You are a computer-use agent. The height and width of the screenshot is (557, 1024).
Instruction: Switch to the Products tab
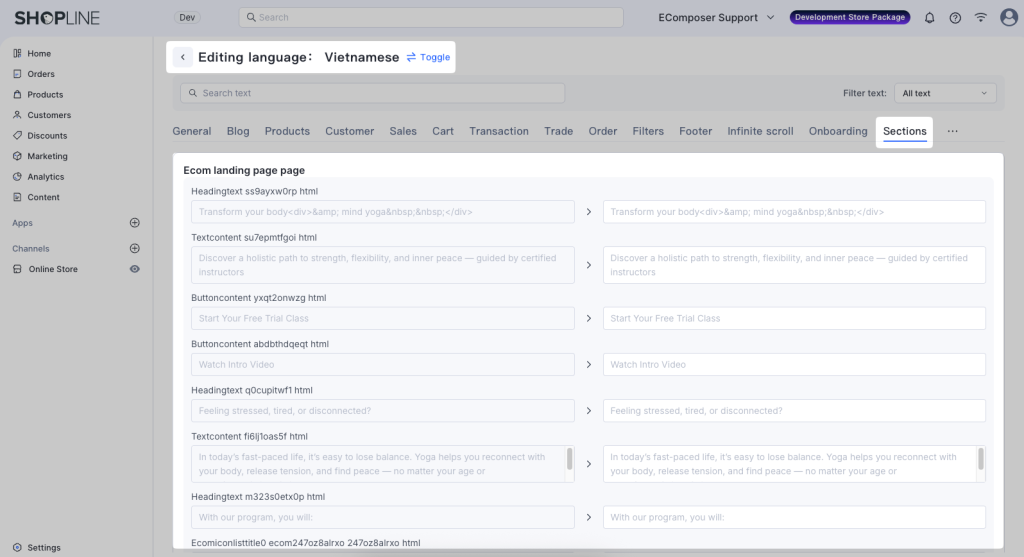pos(287,131)
